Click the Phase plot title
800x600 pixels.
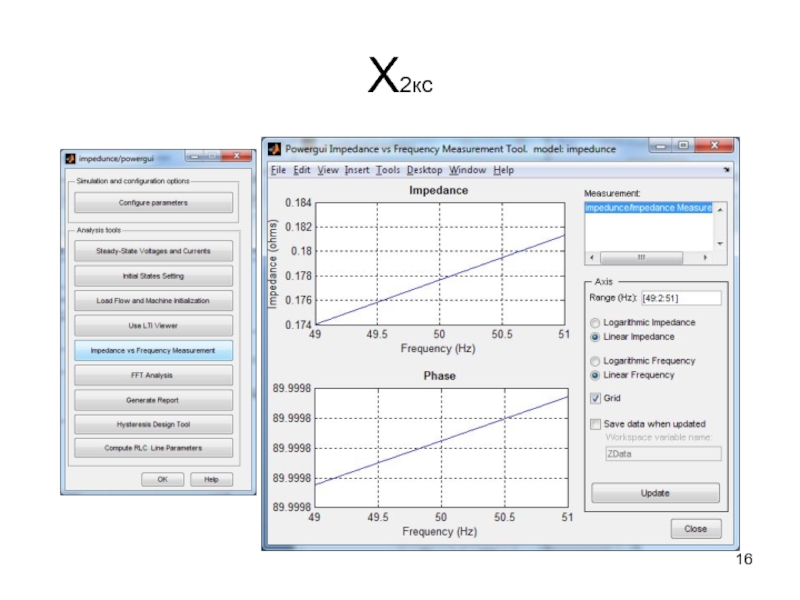coord(440,376)
